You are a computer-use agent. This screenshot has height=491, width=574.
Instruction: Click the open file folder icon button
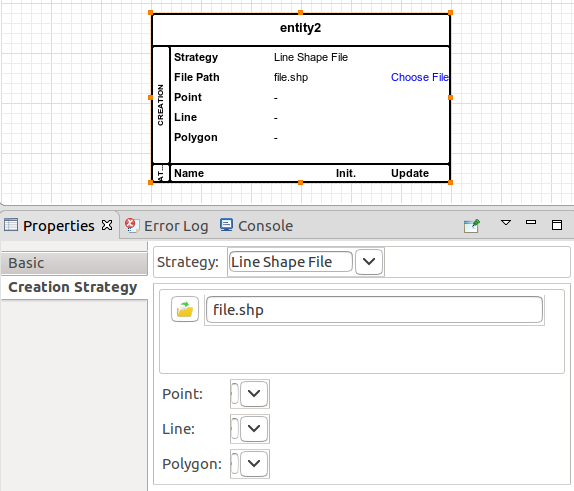[x=185, y=309]
